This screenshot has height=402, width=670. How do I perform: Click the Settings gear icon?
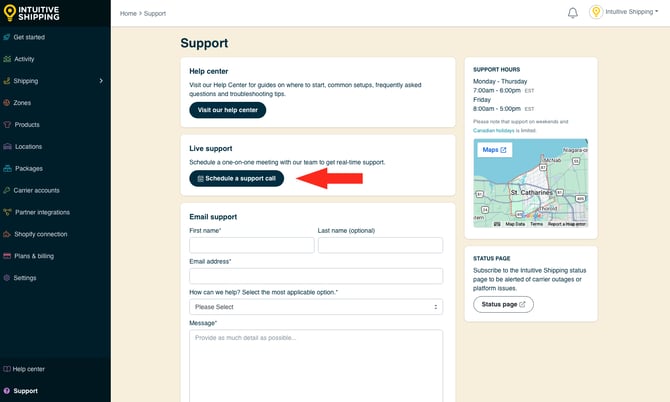click(x=7, y=278)
